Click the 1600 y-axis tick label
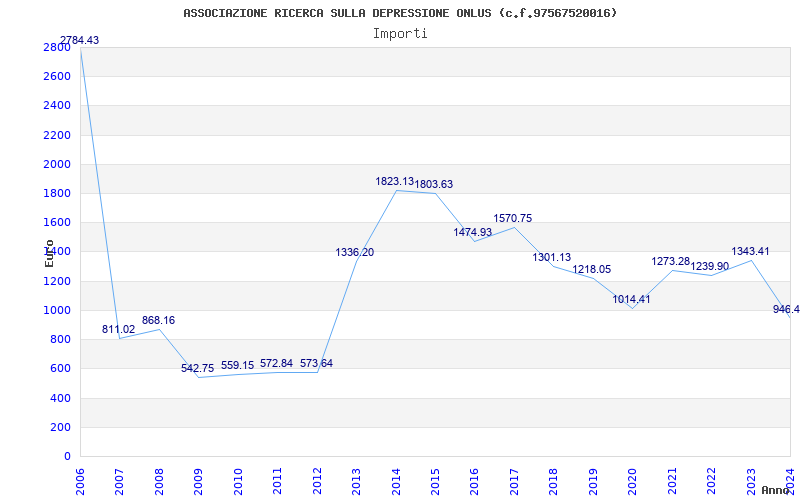 click(58, 222)
